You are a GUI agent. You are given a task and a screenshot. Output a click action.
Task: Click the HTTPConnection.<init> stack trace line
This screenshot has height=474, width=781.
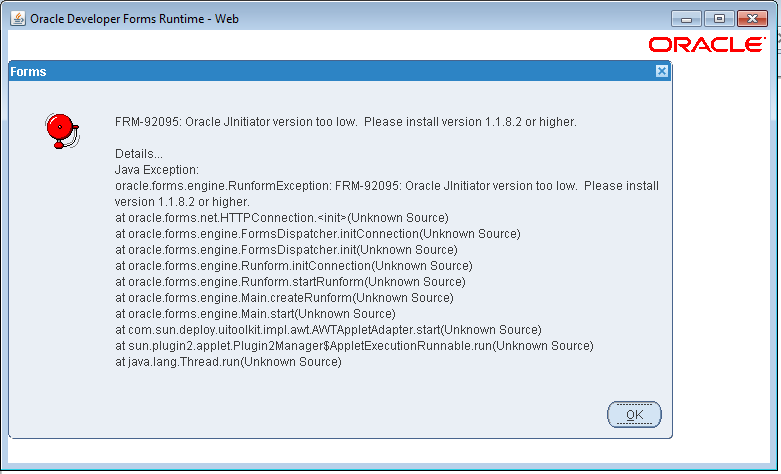282,218
